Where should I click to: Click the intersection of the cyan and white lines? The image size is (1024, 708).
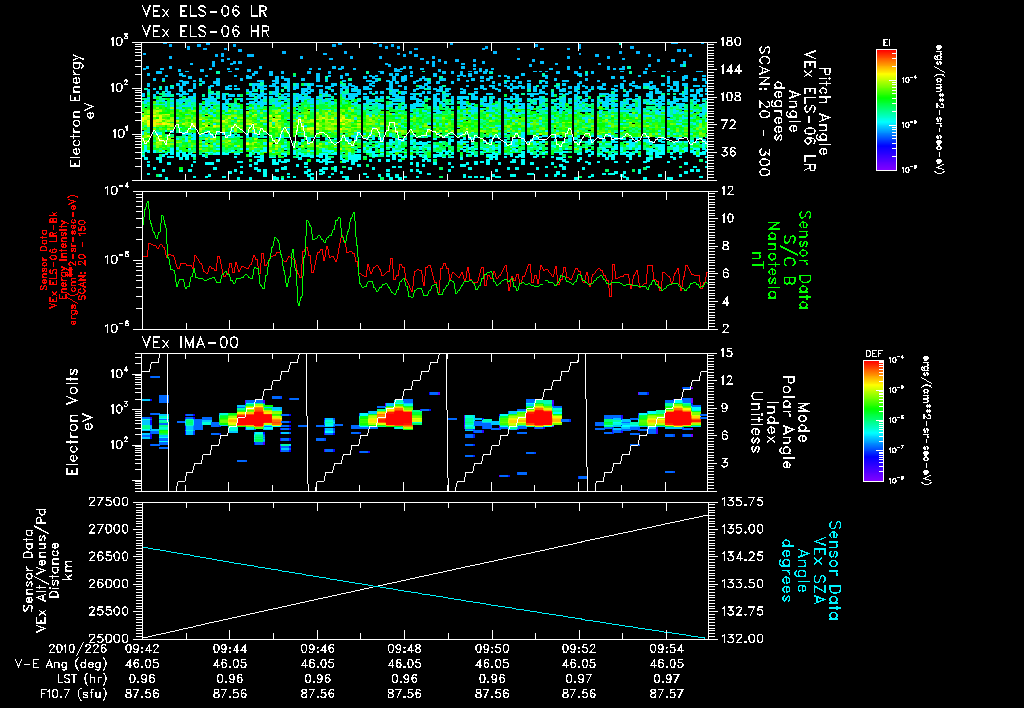(x=377, y=586)
